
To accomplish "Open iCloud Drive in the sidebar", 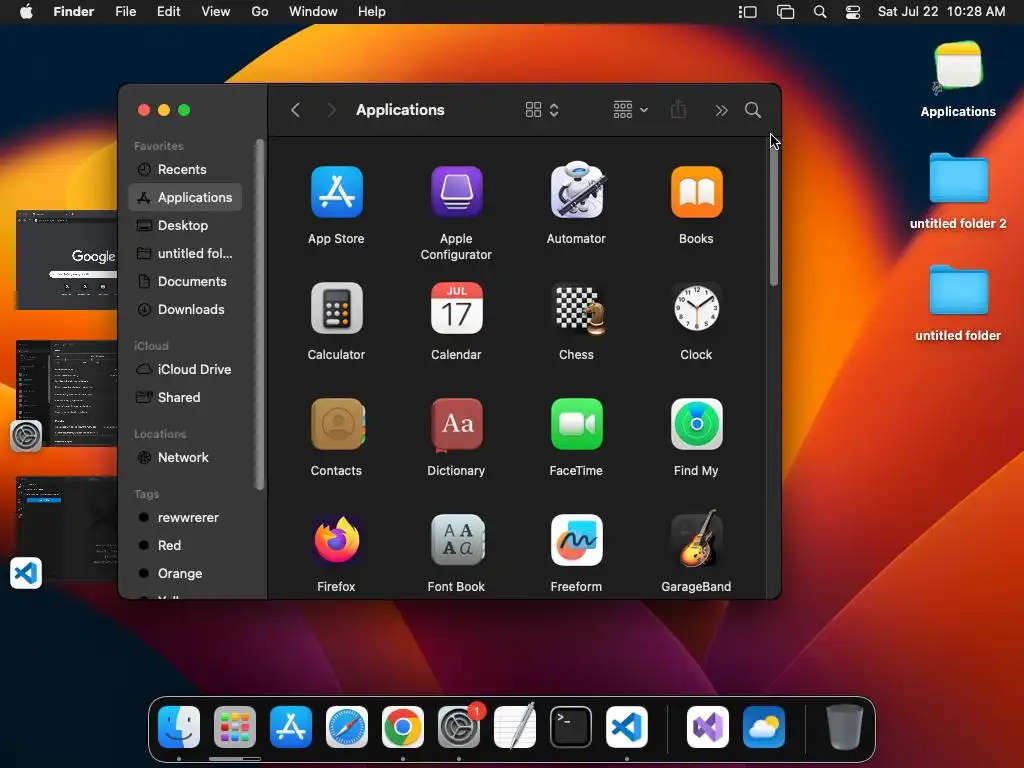I will [x=185, y=369].
